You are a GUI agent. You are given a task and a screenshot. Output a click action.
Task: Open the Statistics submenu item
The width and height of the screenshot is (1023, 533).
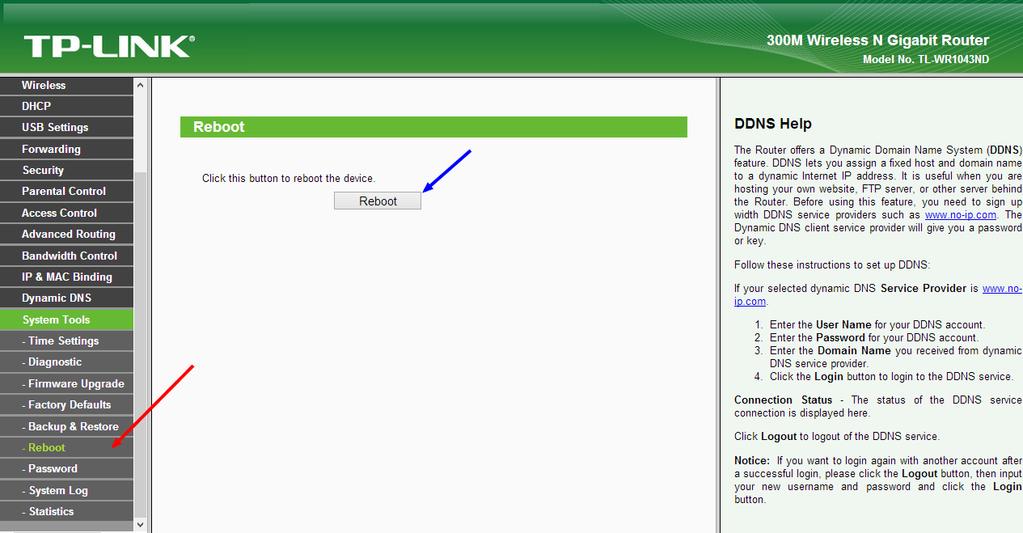click(x=67, y=511)
